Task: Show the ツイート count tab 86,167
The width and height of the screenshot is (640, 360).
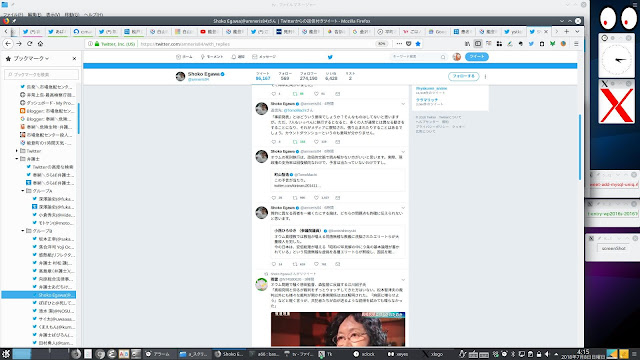Action: [263, 76]
